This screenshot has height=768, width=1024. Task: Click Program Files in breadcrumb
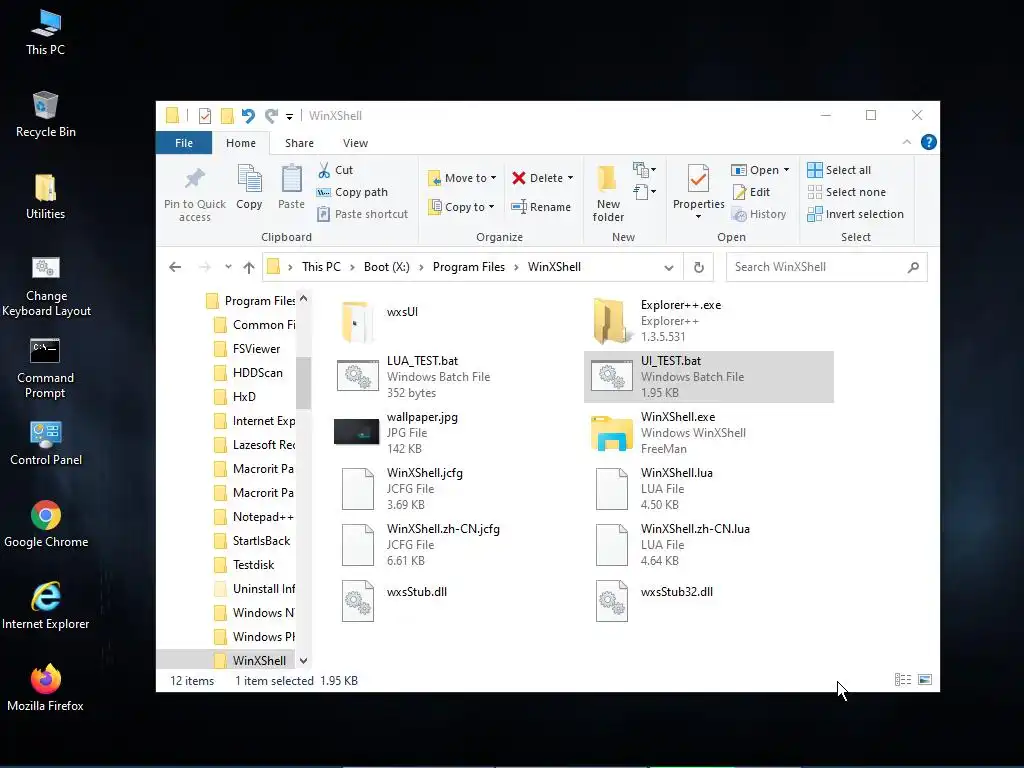click(x=469, y=267)
